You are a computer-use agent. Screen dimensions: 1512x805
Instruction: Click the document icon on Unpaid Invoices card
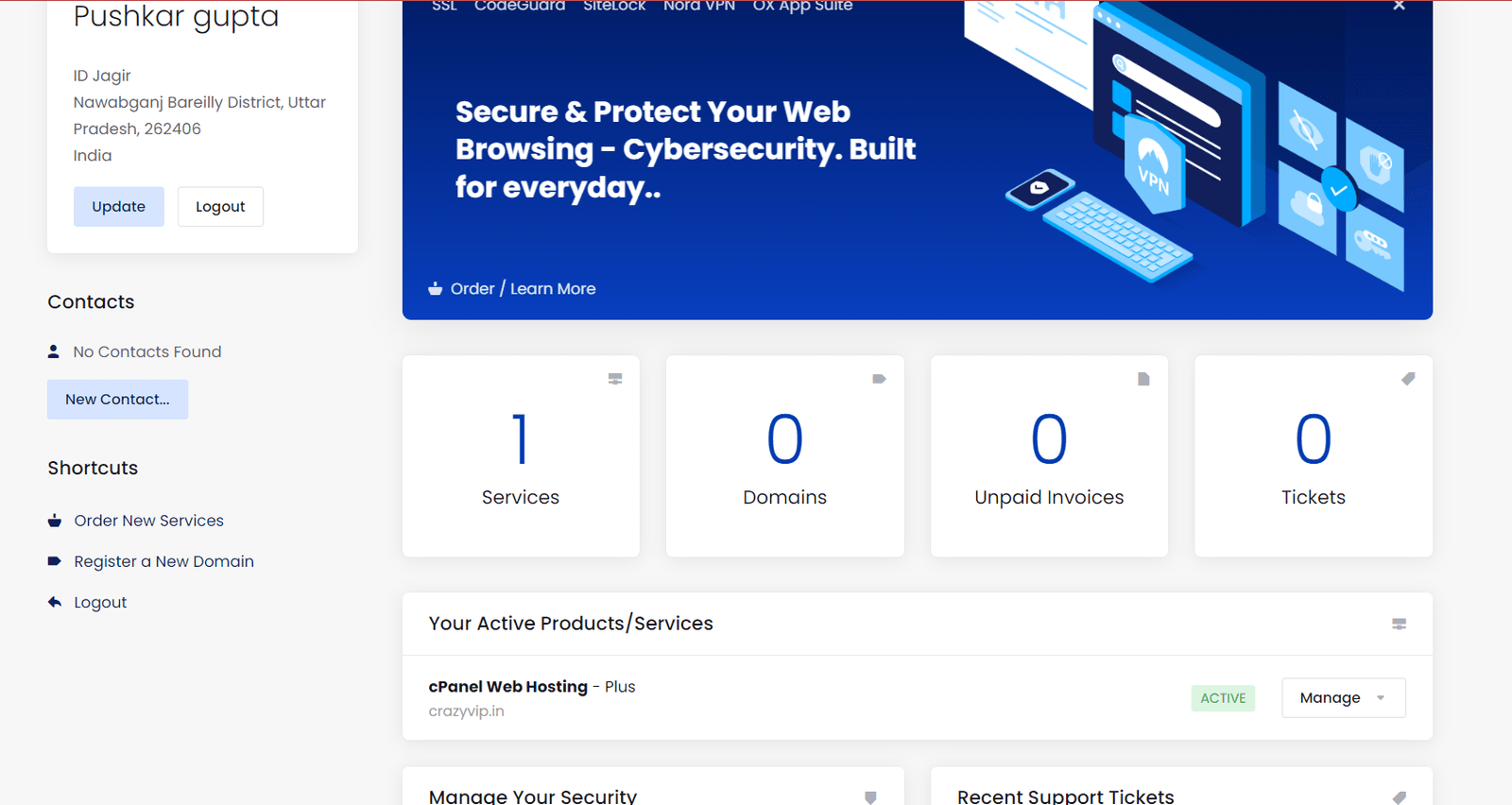pos(1143,379)
